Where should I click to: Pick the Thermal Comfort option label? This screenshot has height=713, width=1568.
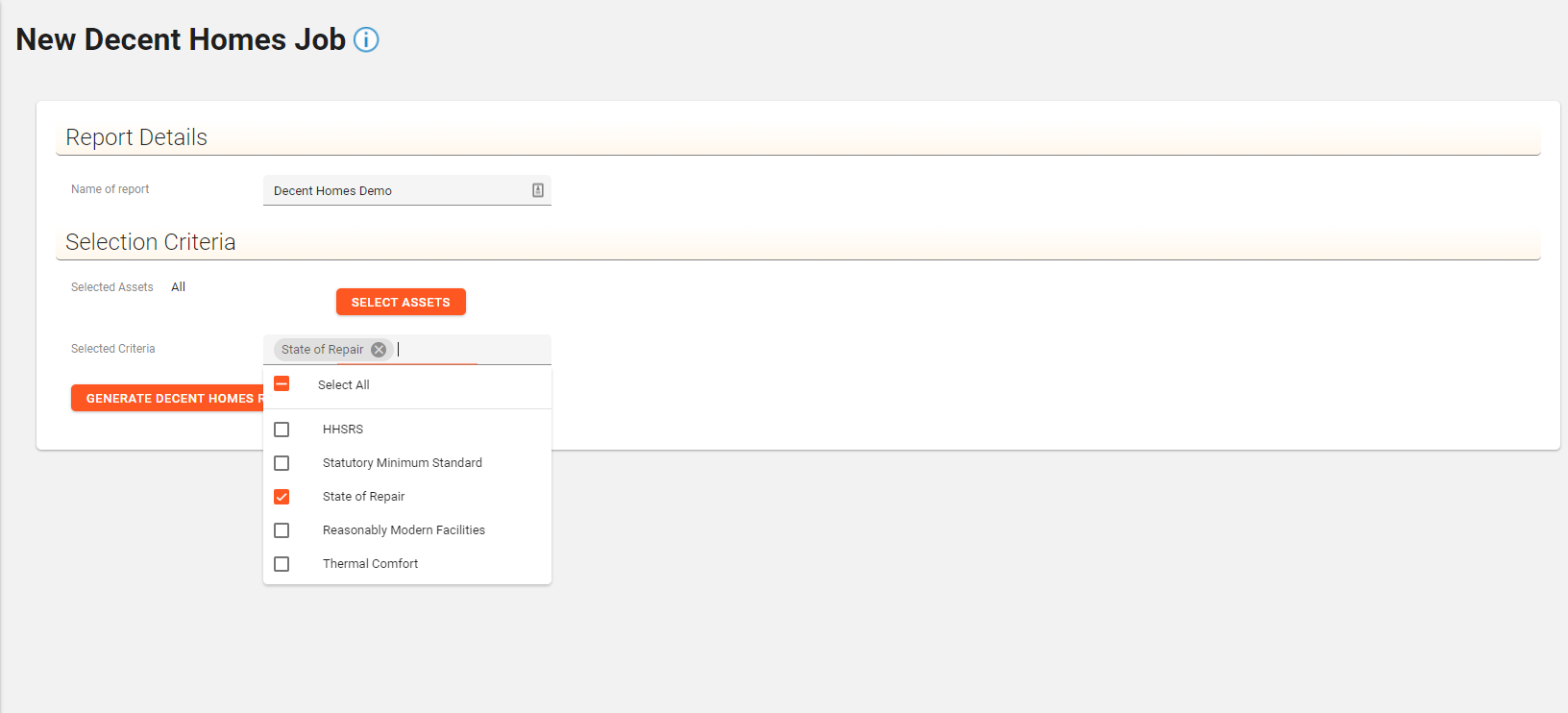[x=370, y=564]
